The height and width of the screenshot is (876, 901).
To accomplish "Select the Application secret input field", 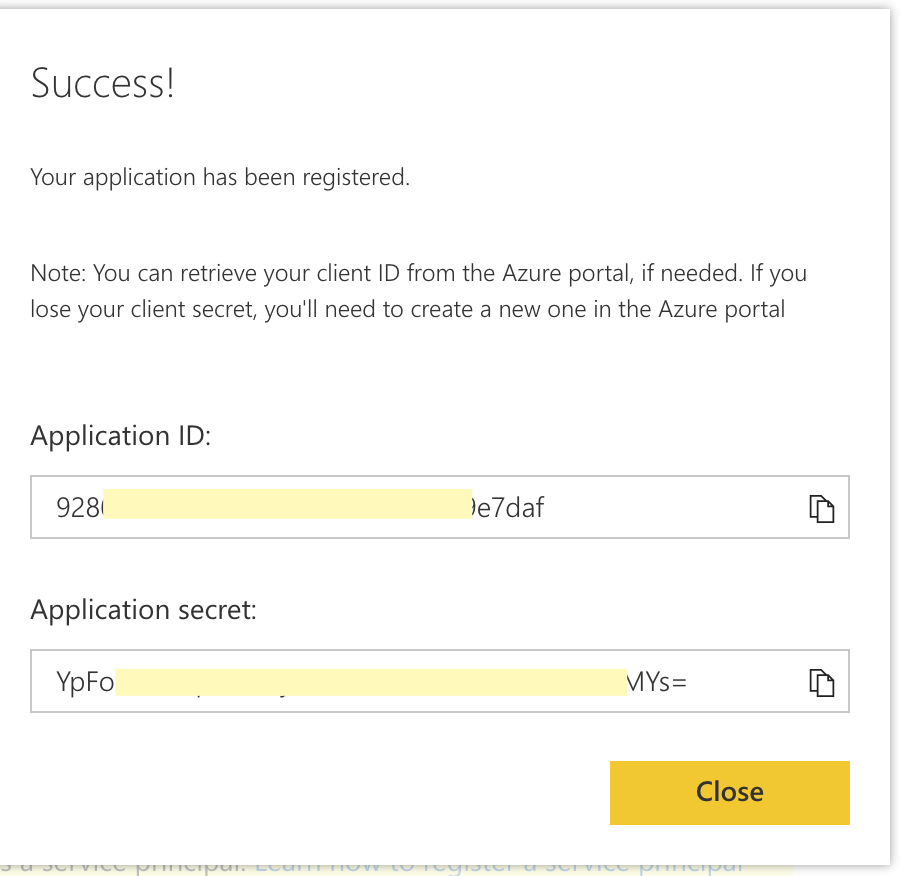I will coord(440,681).
